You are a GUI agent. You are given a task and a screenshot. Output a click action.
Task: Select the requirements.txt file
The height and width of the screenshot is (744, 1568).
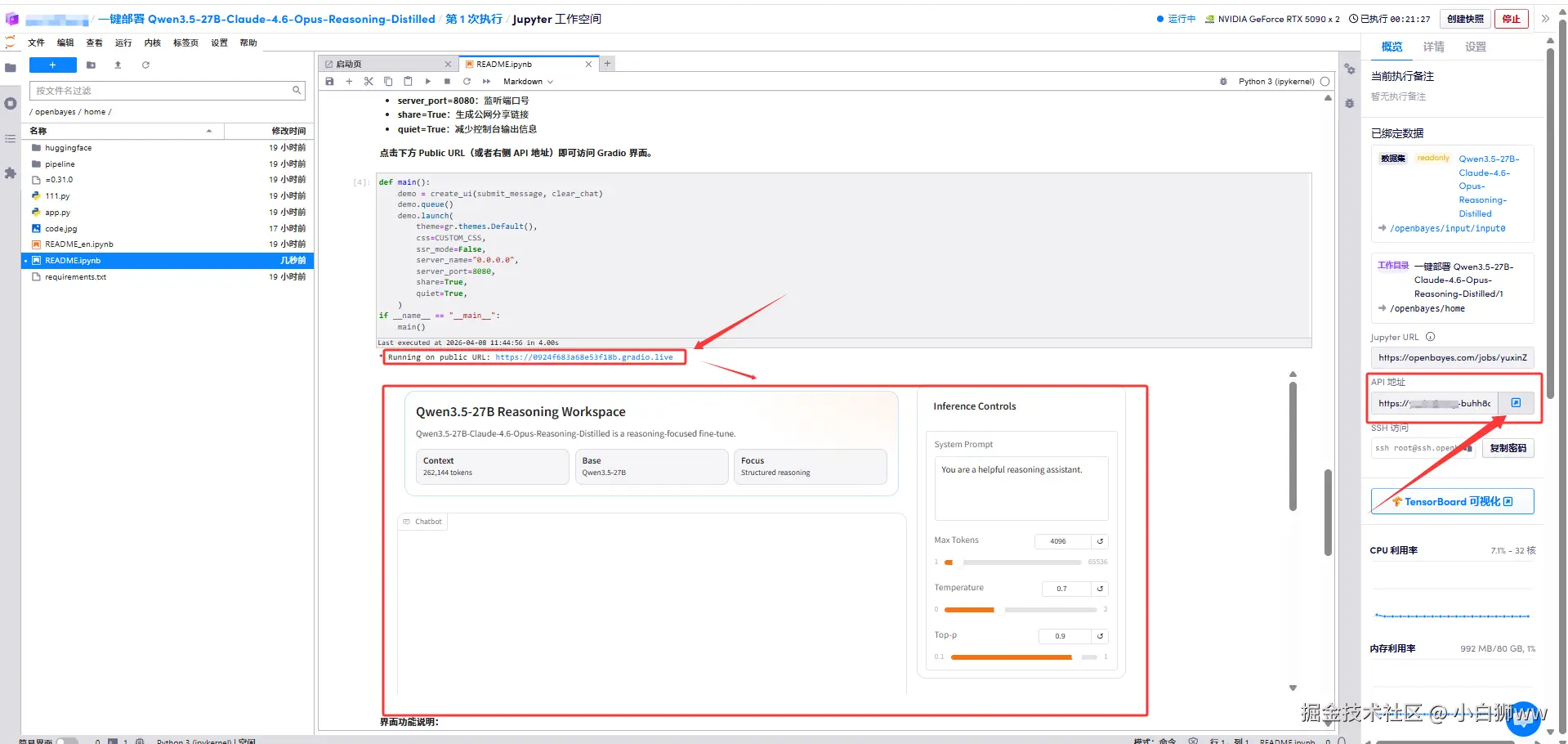tap(168, 277)
